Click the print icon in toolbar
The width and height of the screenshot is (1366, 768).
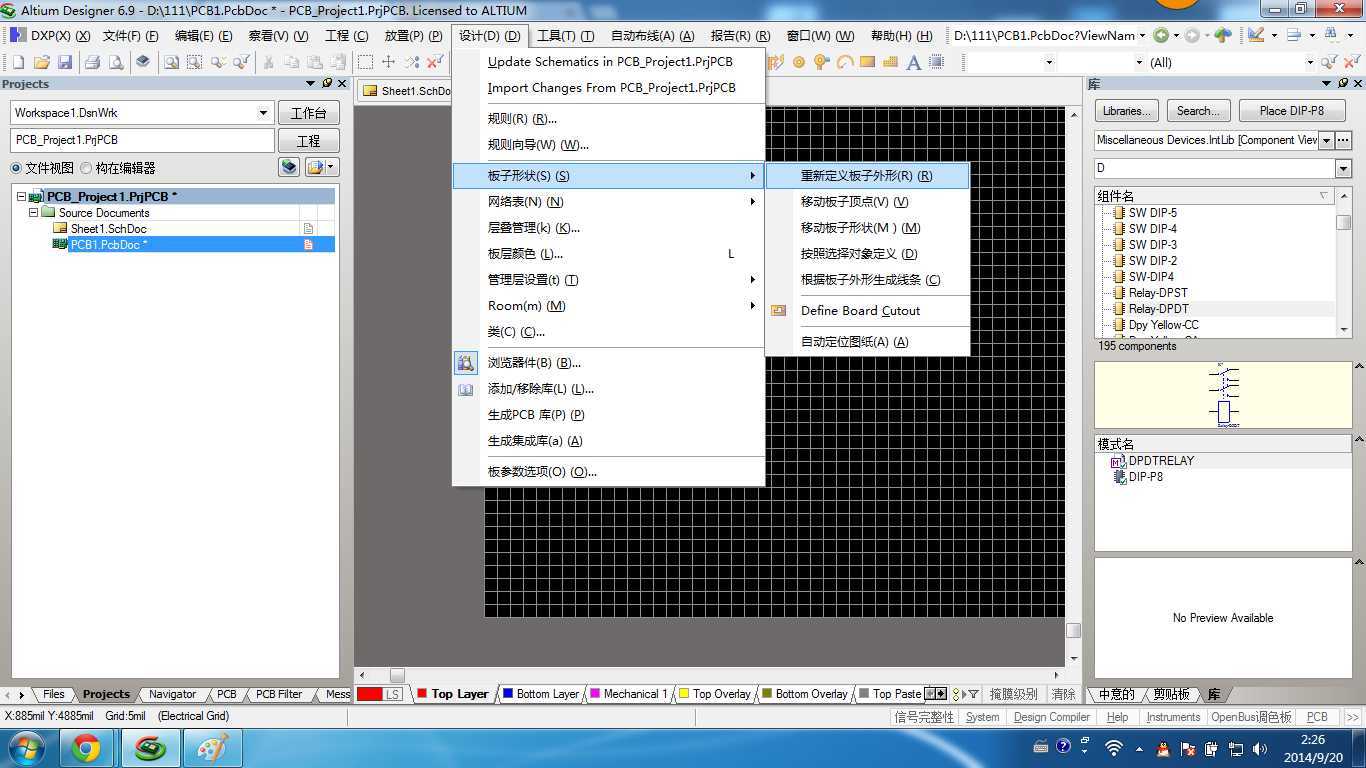coord(93,62)
